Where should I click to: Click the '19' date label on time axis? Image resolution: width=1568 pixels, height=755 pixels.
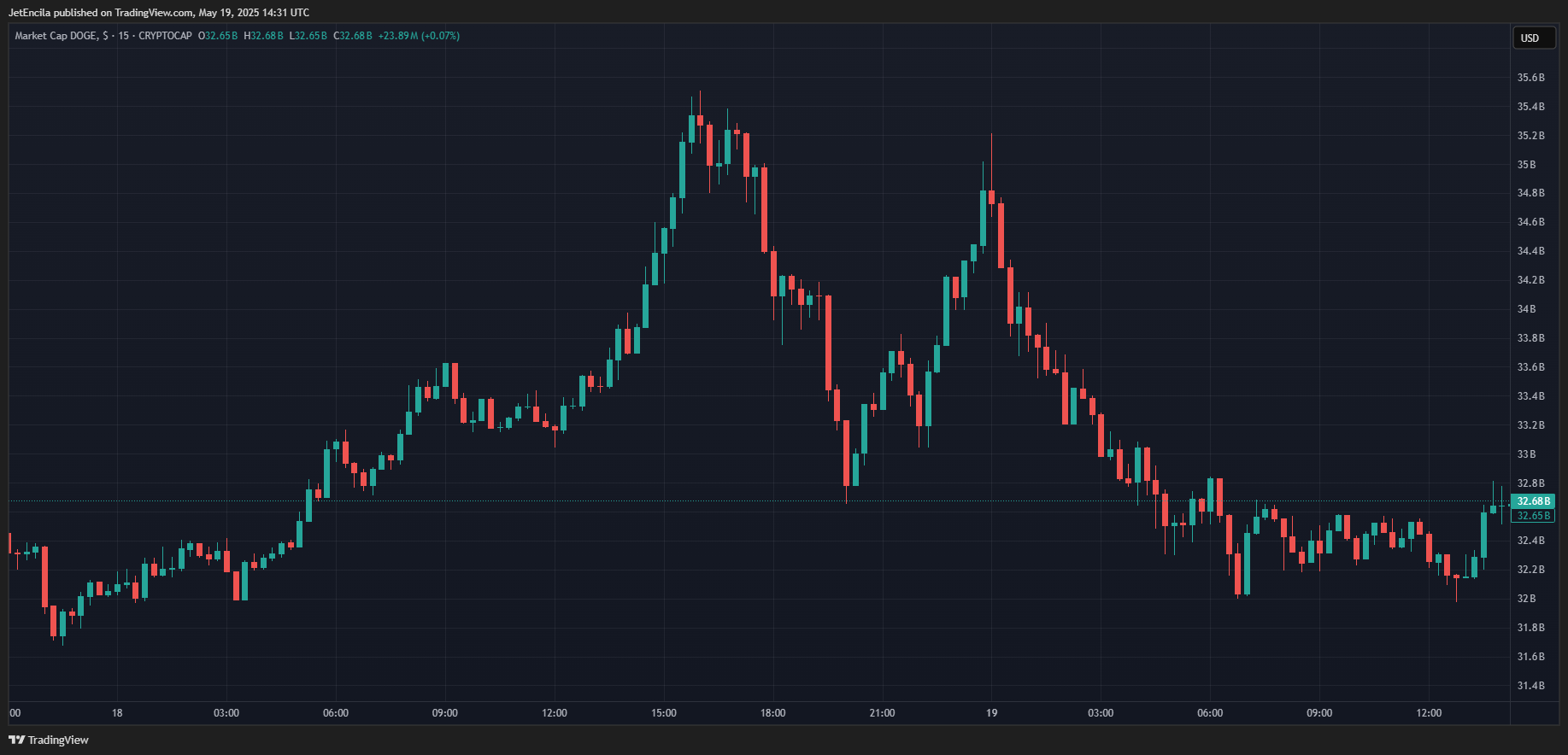991,713
